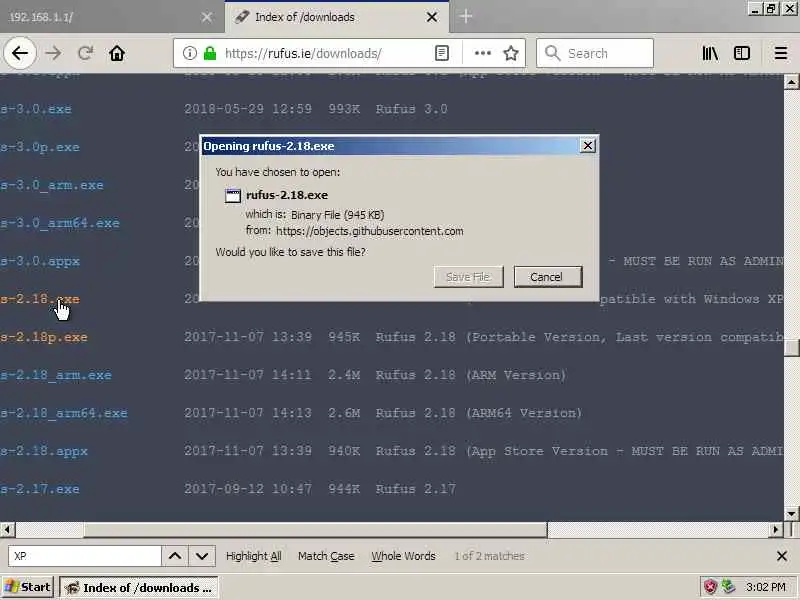Open the rufus-3.0_arm.exe link
The width and height of the screenshot is (800, 600).
(x=52, y=185)
